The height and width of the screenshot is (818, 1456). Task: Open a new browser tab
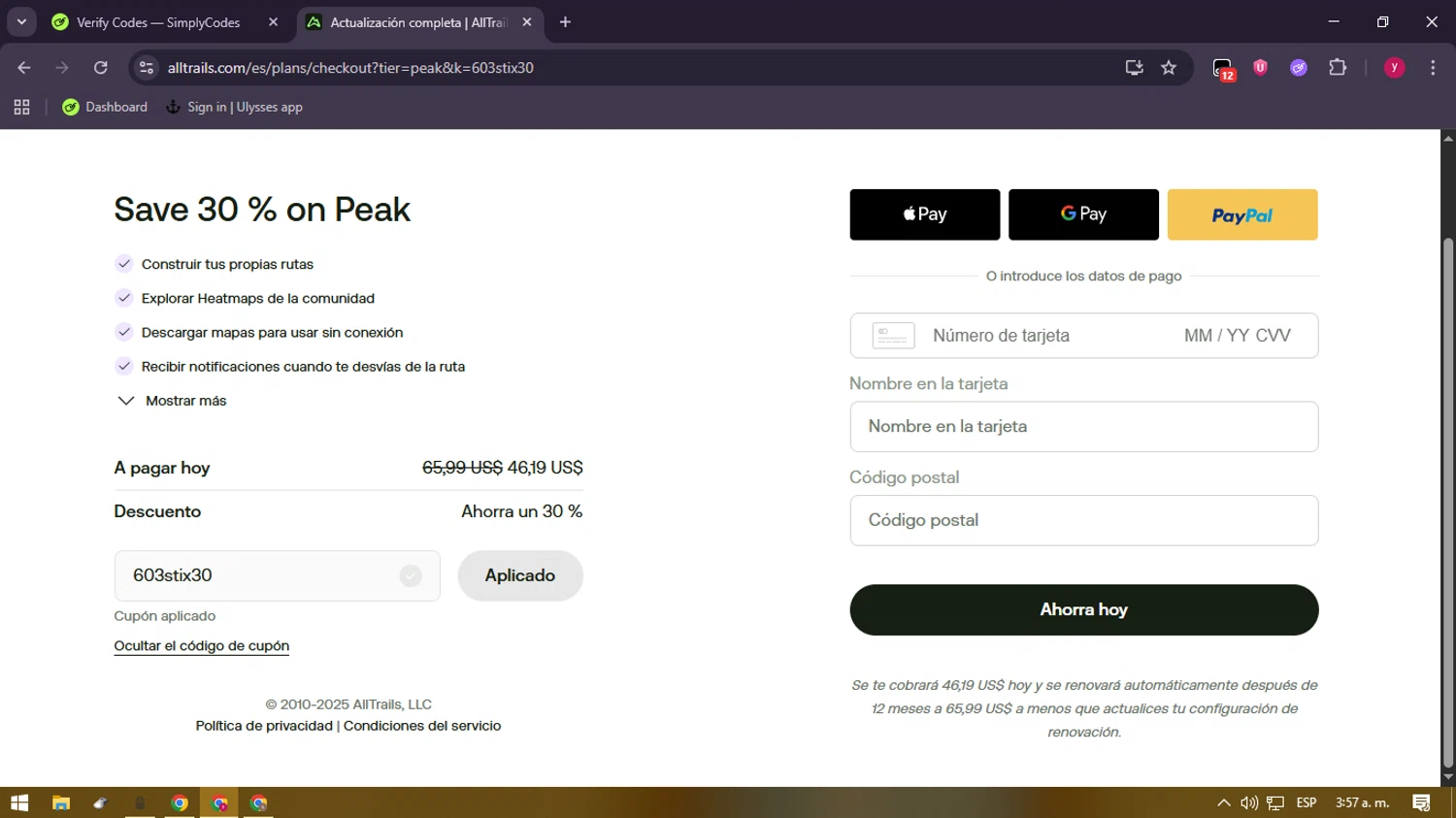(565, 22)
